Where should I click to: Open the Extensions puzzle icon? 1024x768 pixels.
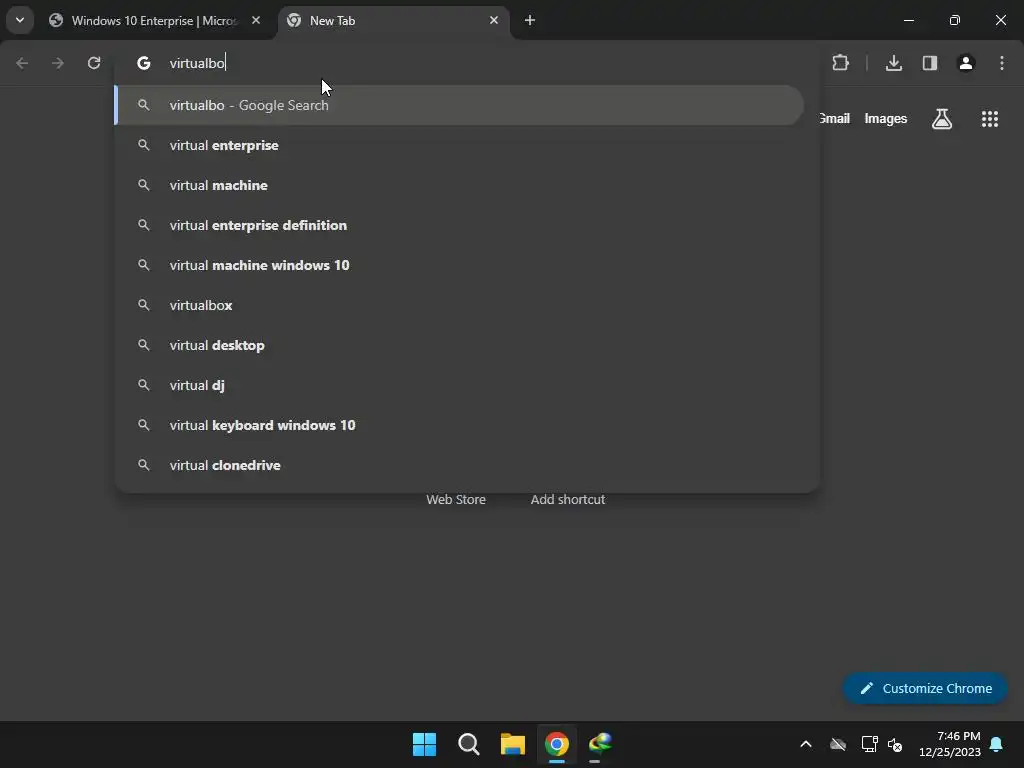840,63
